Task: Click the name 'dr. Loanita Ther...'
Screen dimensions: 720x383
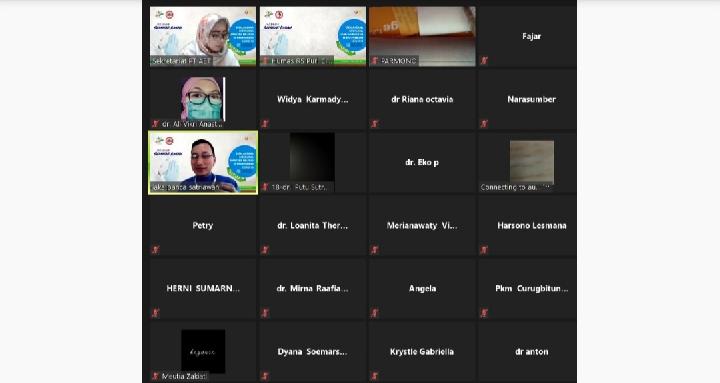Action: 313,225
